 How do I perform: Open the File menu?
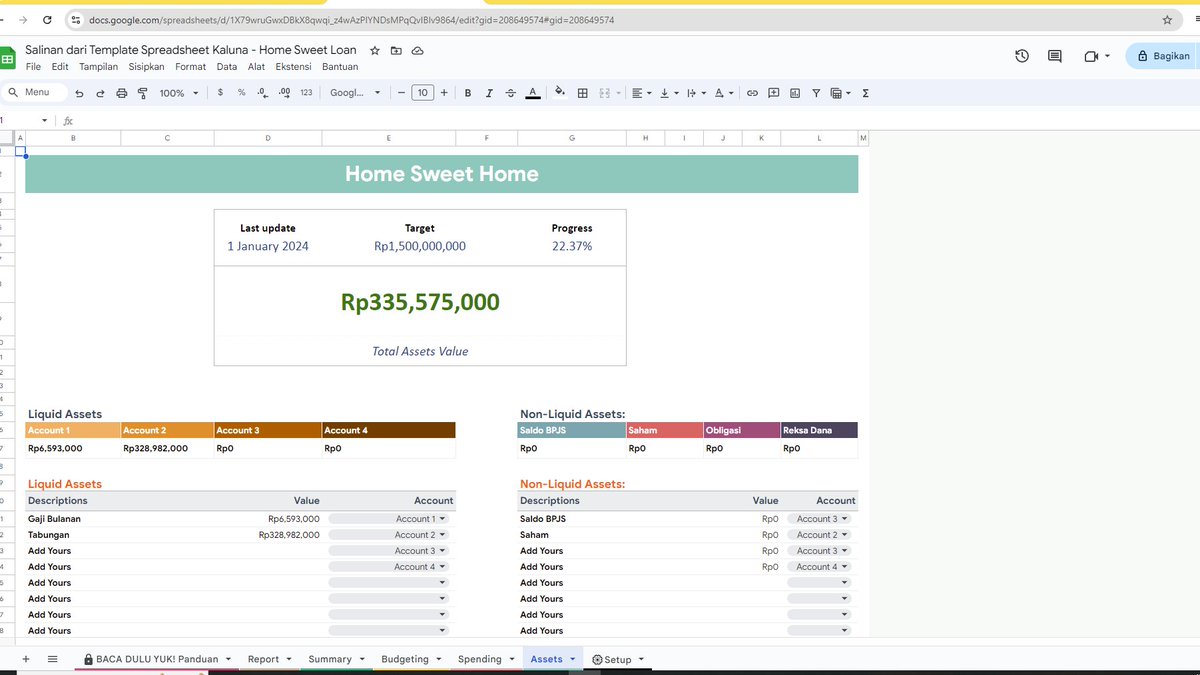pos(33,67)
